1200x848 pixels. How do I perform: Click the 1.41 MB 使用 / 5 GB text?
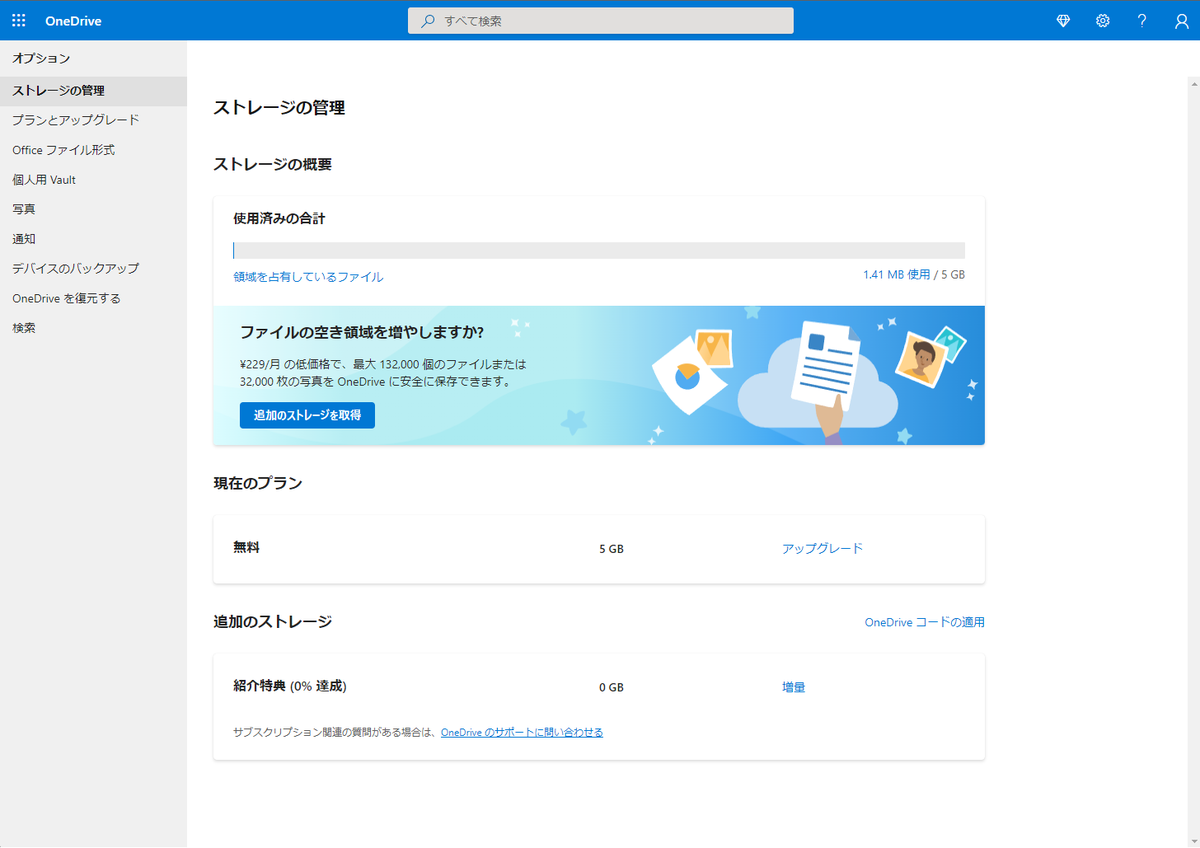[914, 274]
